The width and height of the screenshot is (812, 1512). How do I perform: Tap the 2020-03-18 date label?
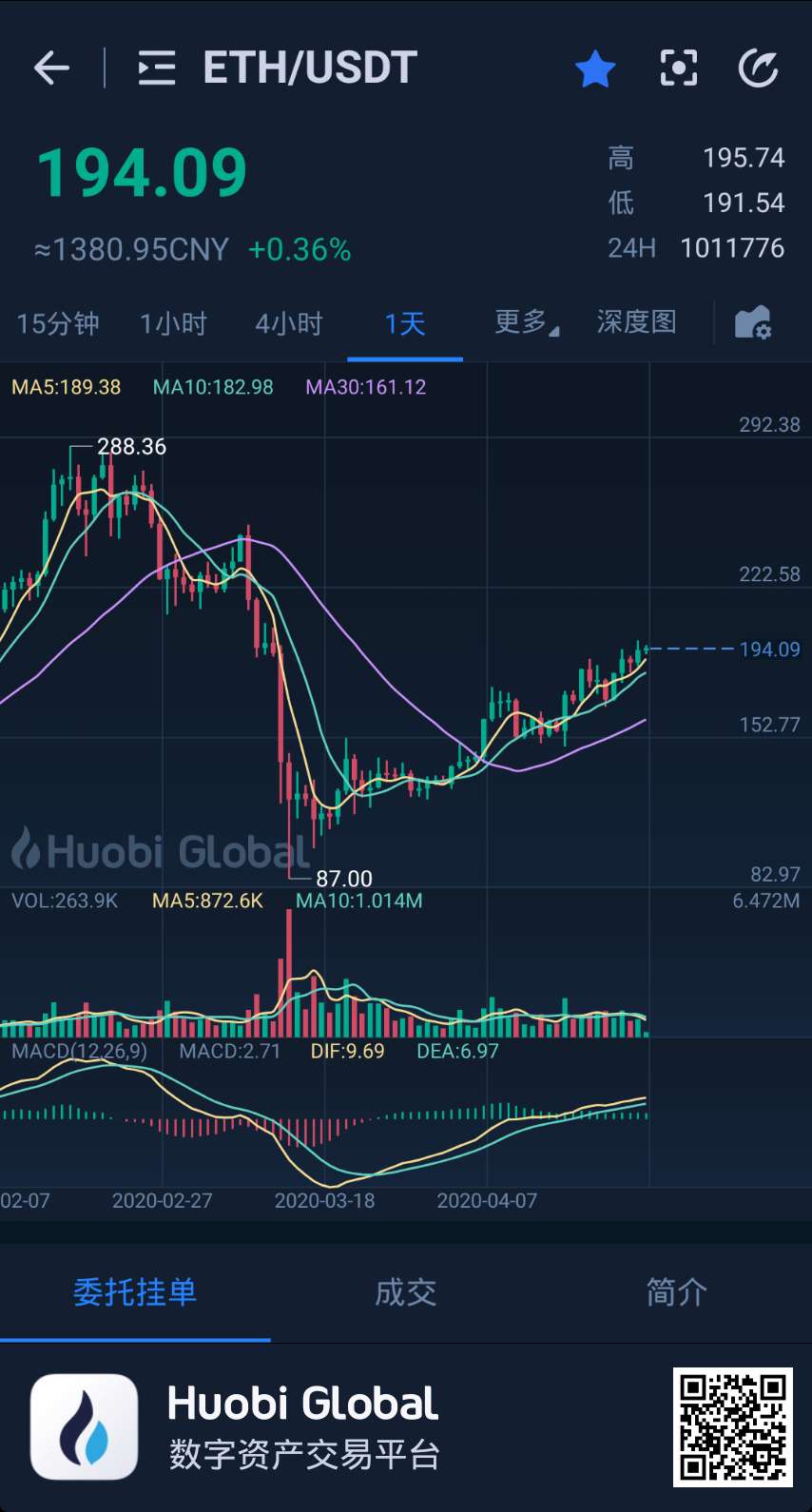324,1201
